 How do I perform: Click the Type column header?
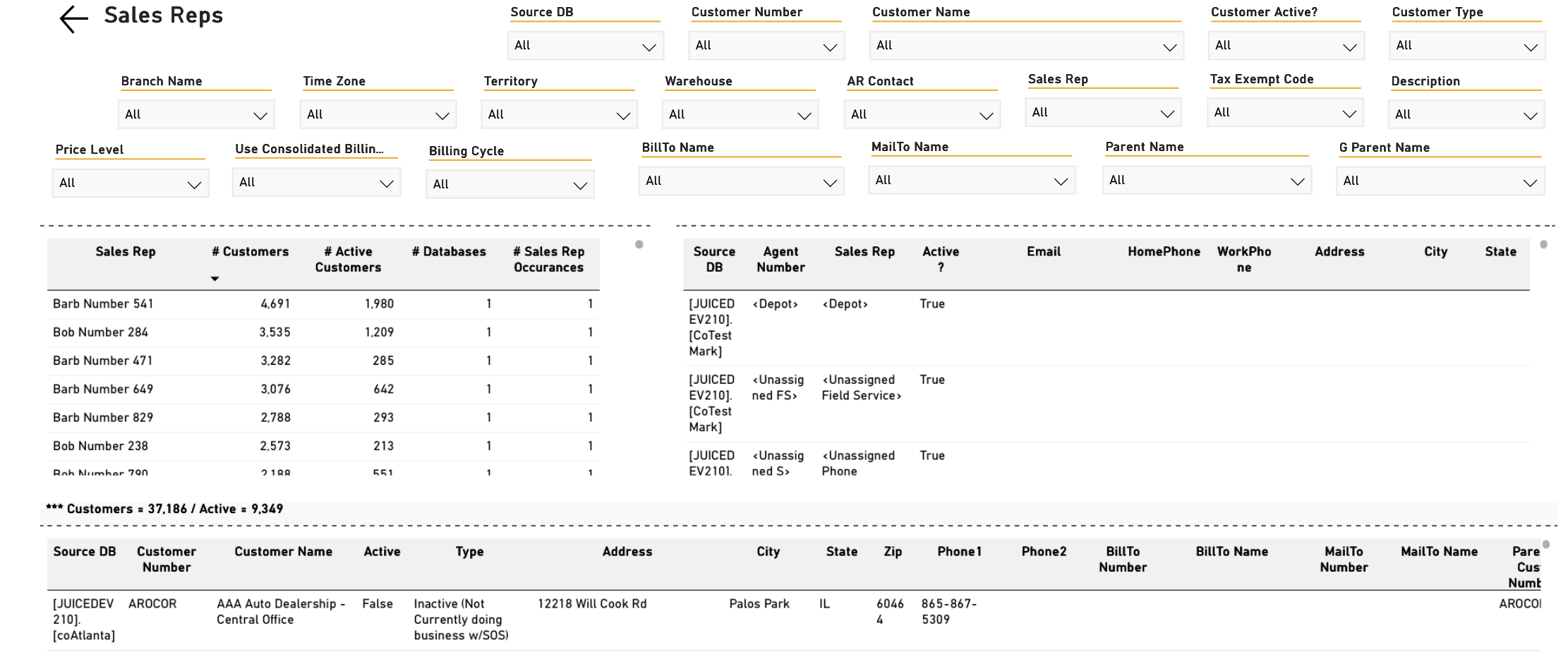coord(469,552)
